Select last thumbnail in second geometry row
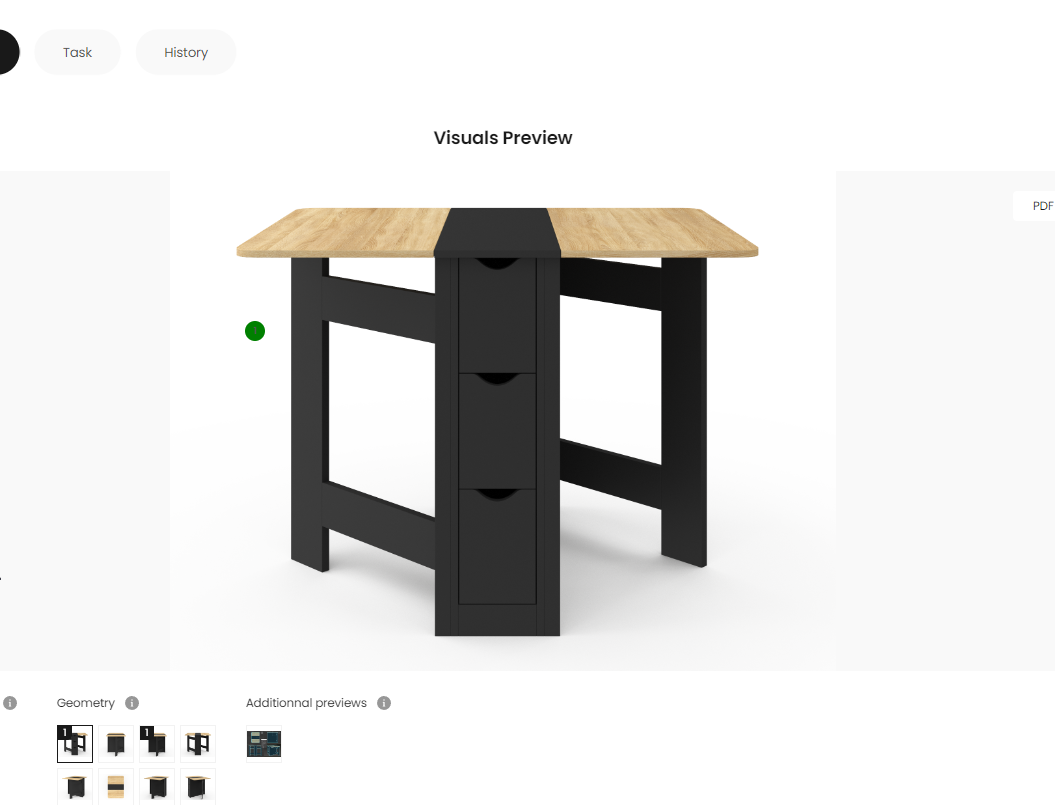Viewport: 1055px width, 805px height. tap(198, 786)
